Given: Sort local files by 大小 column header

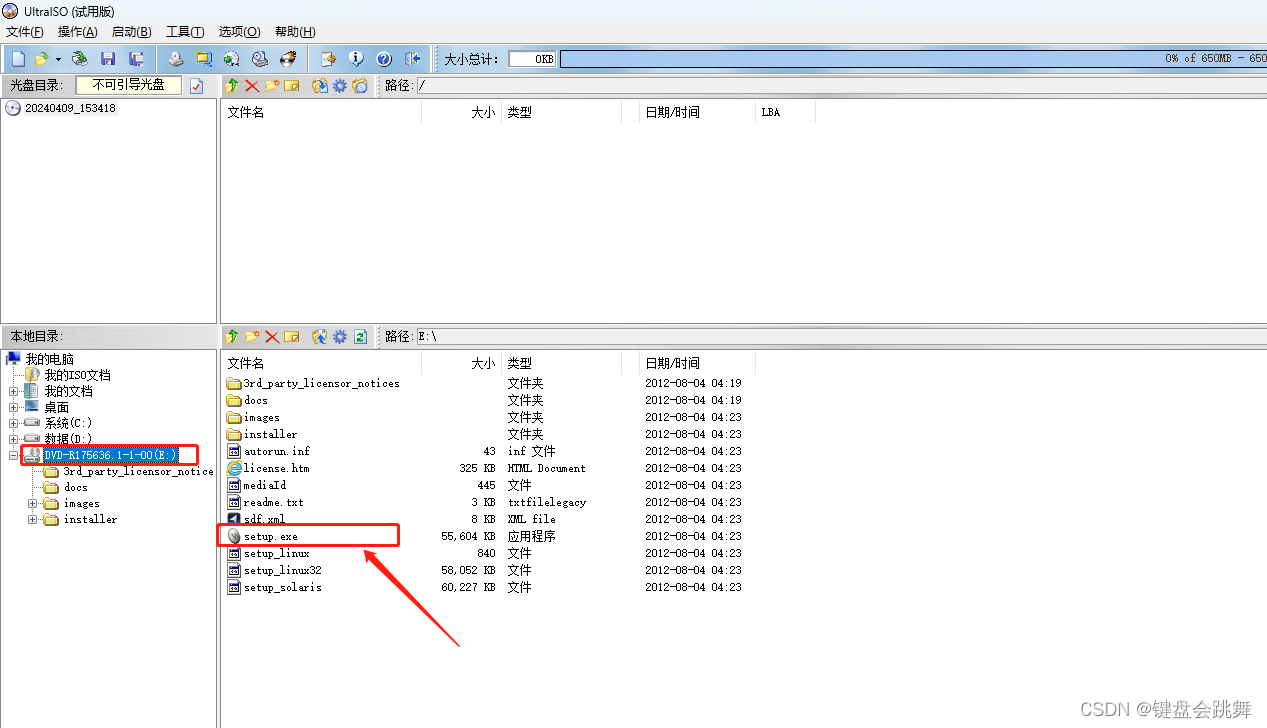Looking at the screenshot, I should 460,363.
